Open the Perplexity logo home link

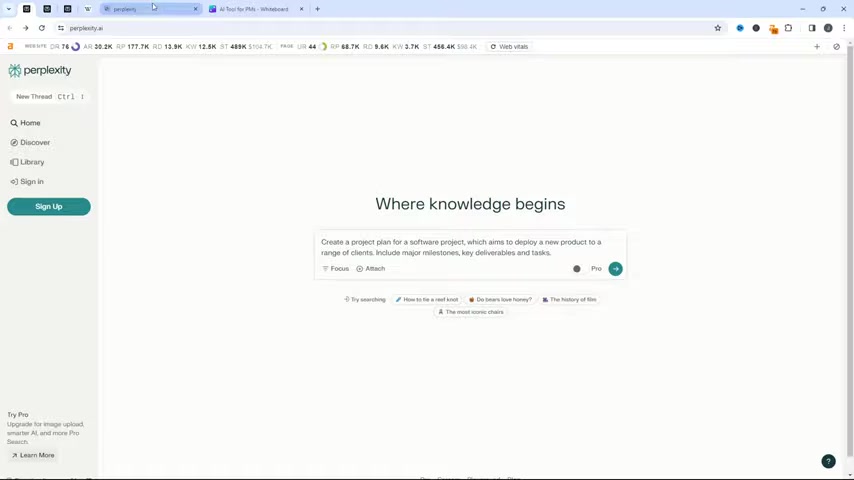coord(40,70)
